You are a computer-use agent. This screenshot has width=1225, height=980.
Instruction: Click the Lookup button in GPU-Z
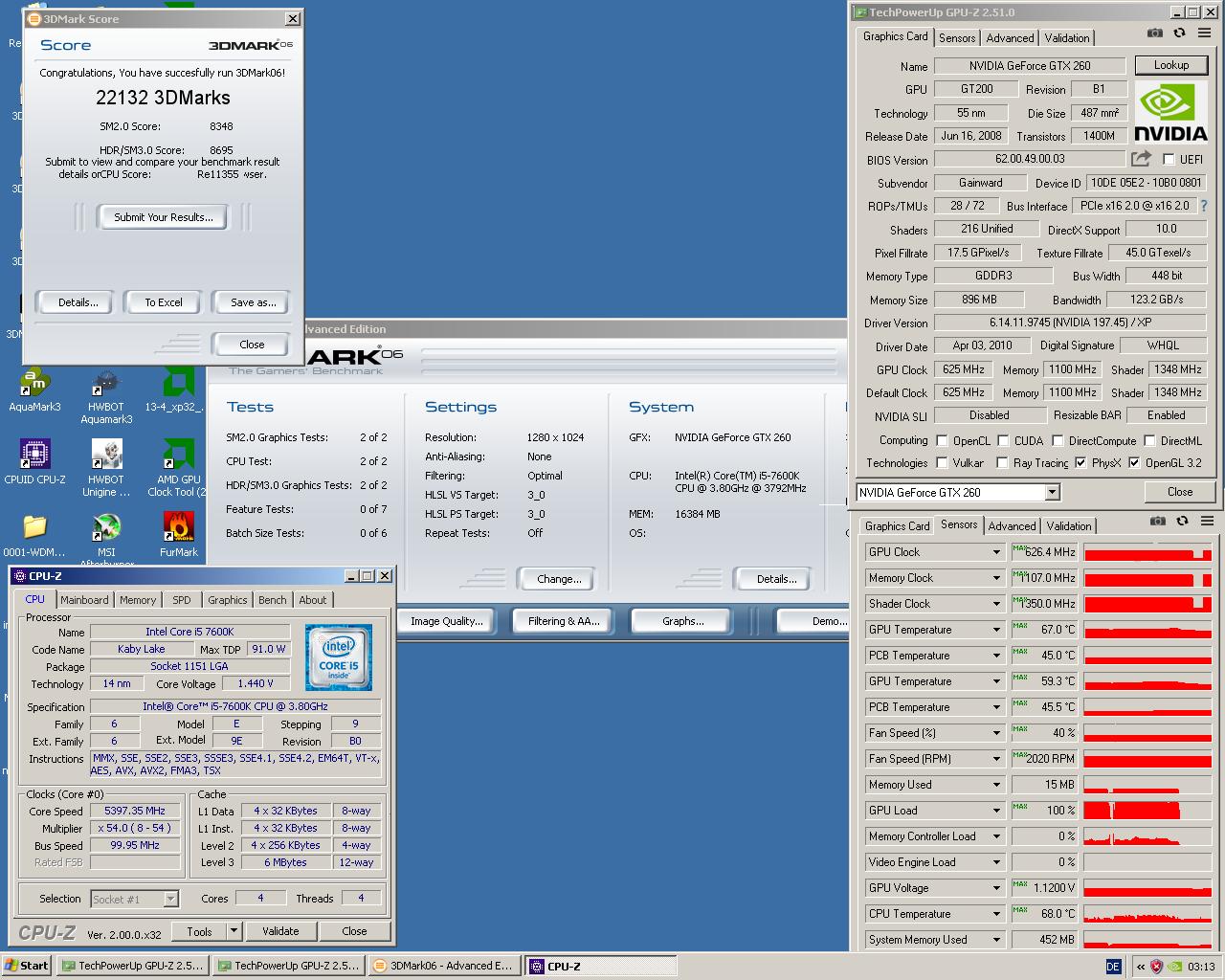(x=1171, y=65)
